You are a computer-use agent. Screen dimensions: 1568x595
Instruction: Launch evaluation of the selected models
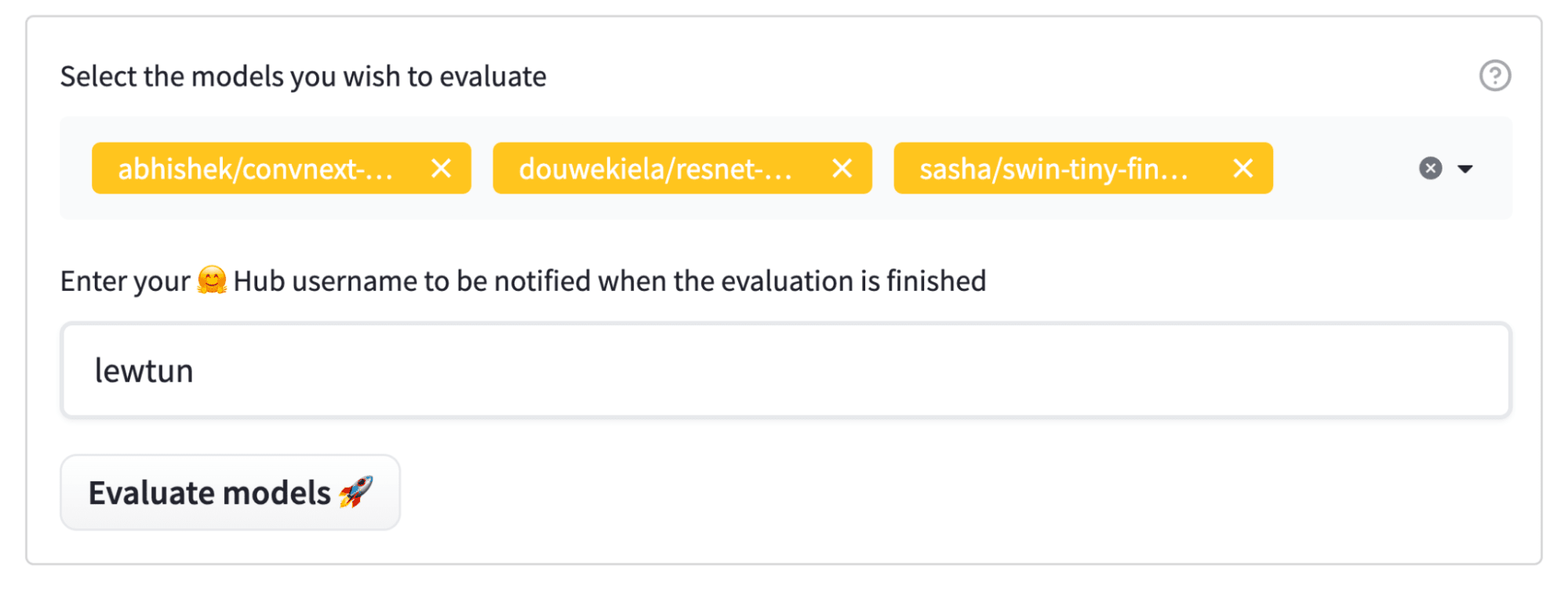pos(230,492)
